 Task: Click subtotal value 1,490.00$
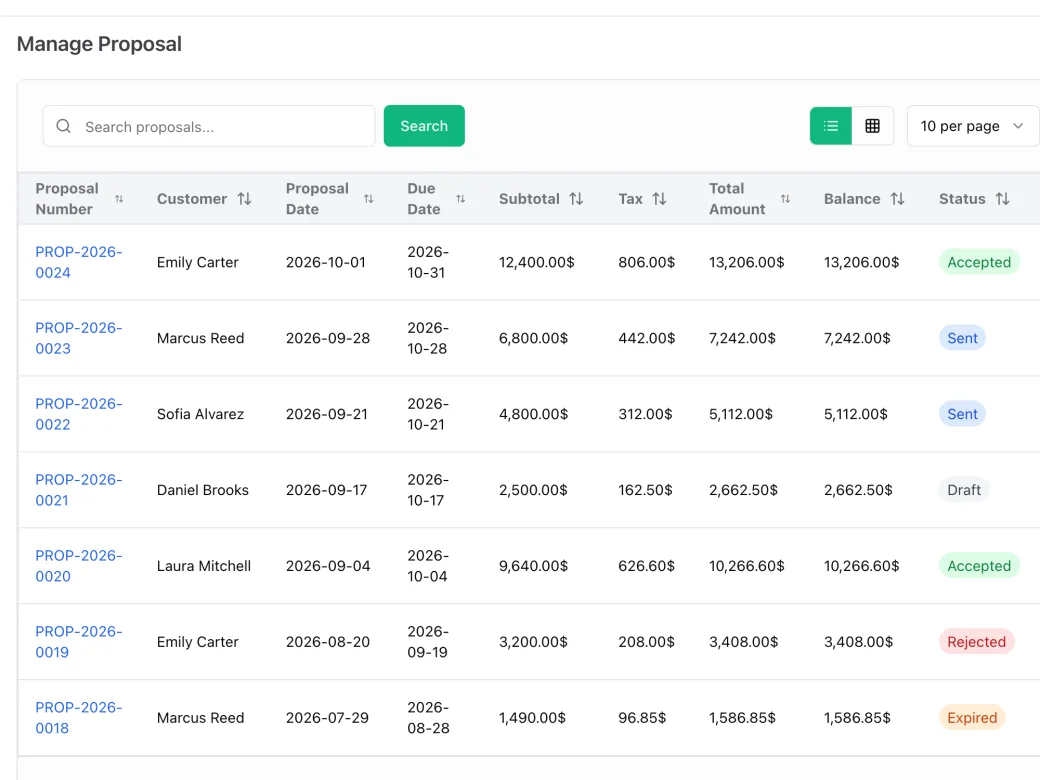point(532,718)
